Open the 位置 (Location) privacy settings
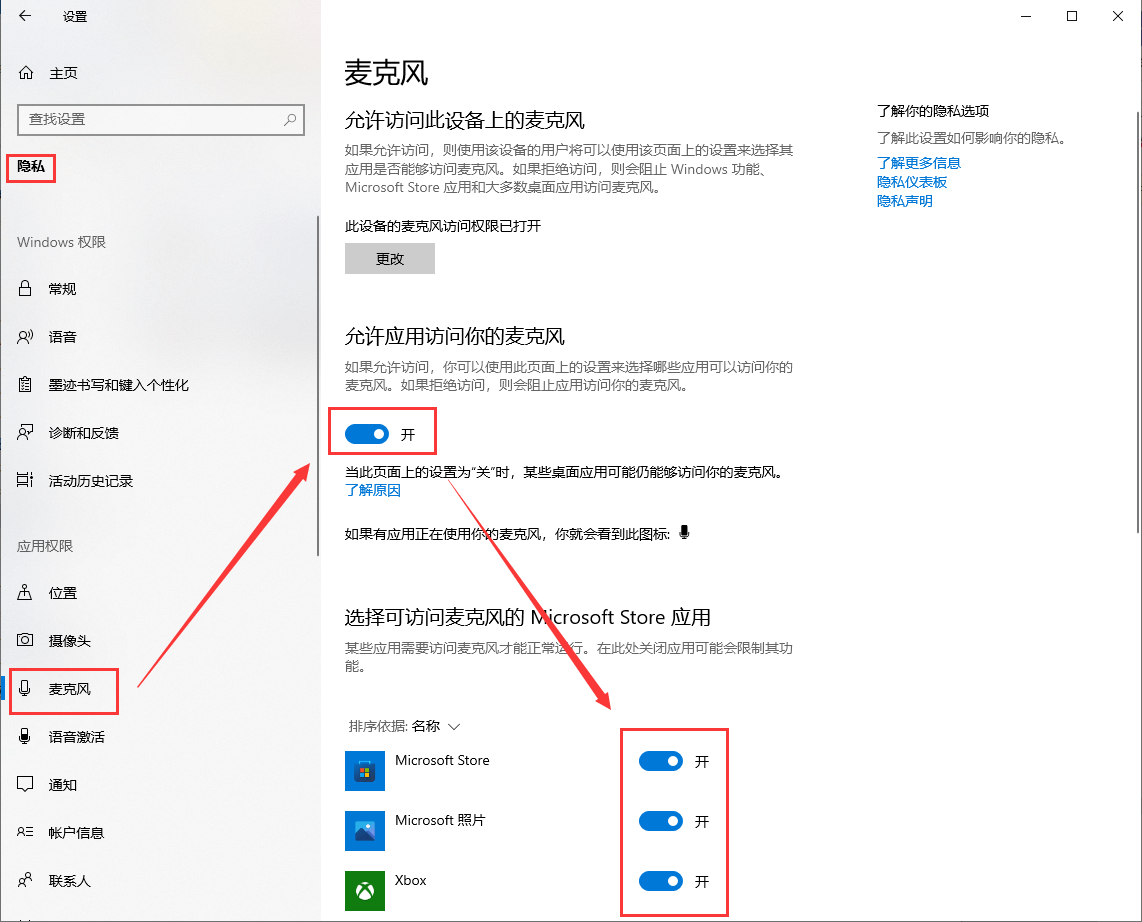This screenshot has height=922, width=1142. point(62,592)
